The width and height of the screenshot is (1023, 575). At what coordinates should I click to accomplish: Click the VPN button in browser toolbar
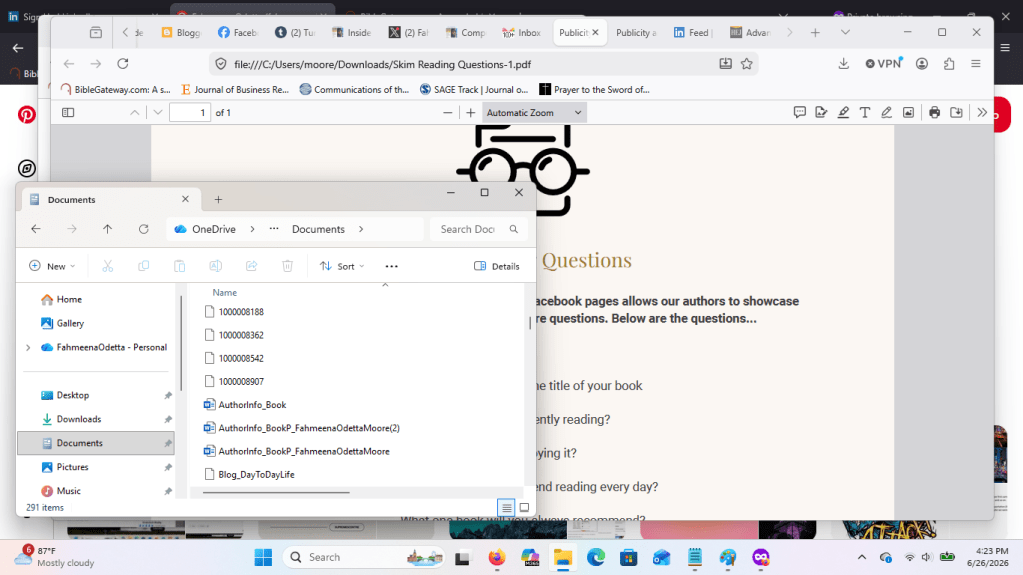pyautogui.click(x=883, y=63)
